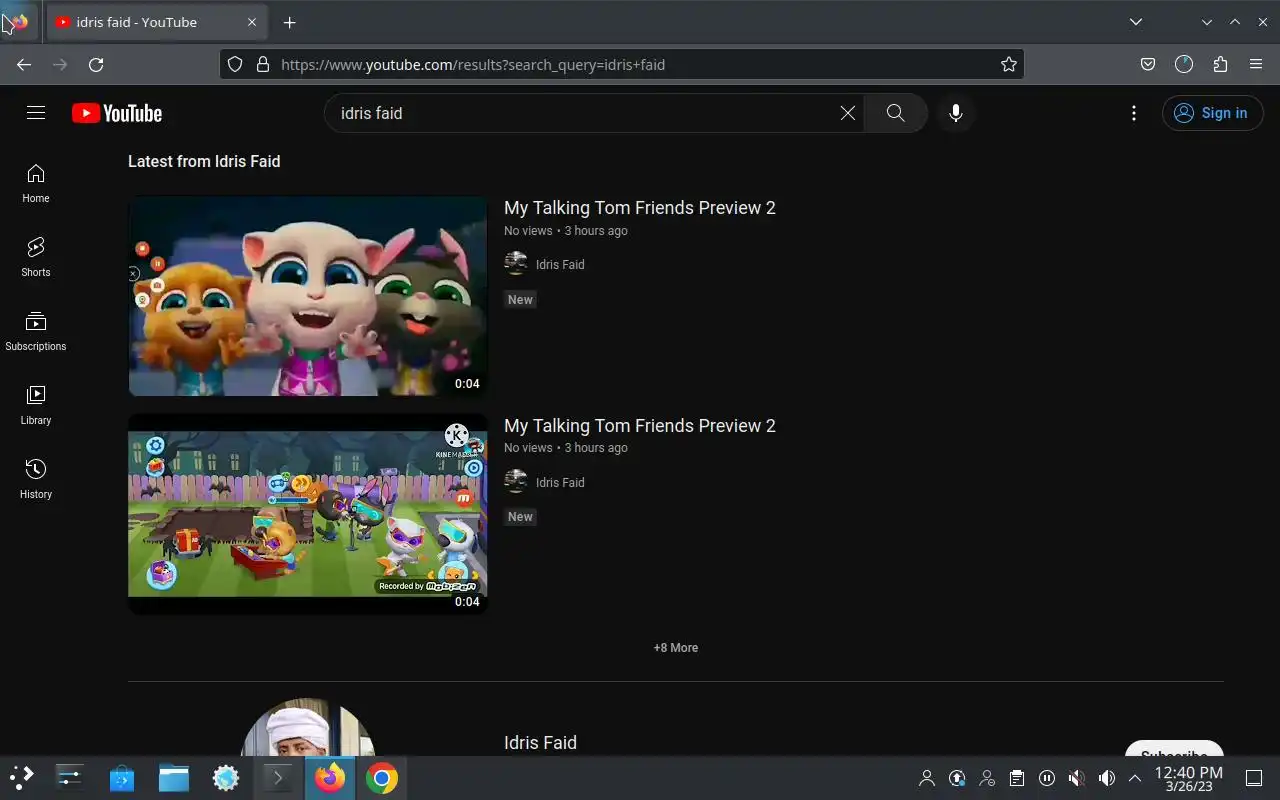Click the Idris Faid channel profile picture

click(308, 728)
